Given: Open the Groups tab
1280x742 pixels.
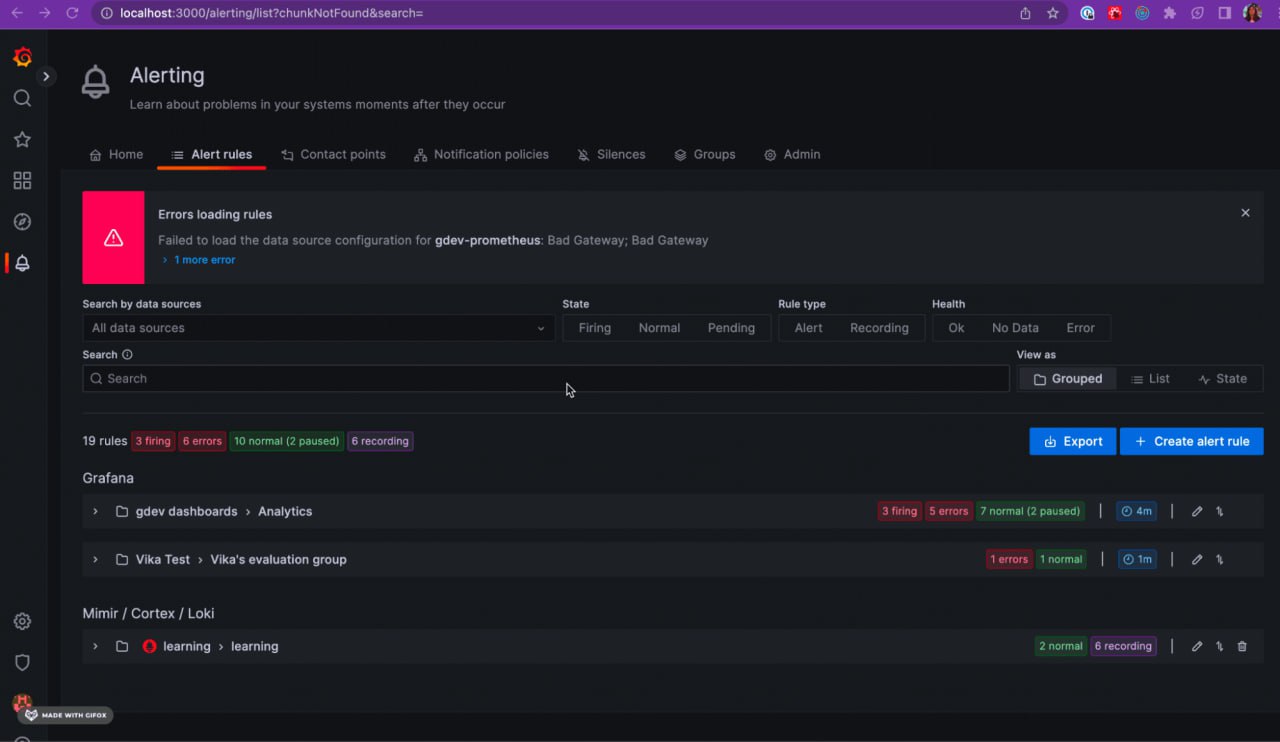Looking at the screenshot, I should (x=705, y=154).
